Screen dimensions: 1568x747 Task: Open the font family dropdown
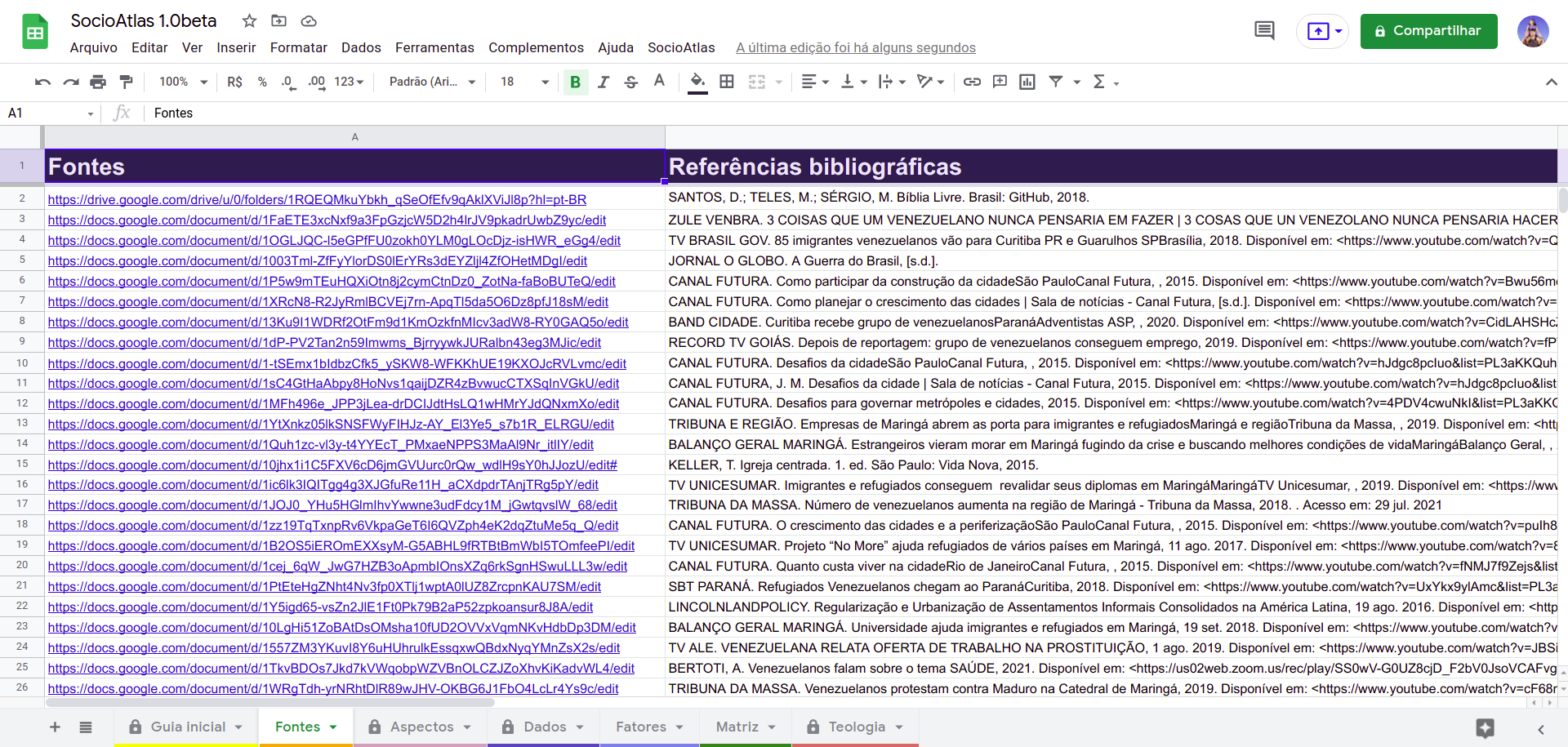click(x=432, y=82)
